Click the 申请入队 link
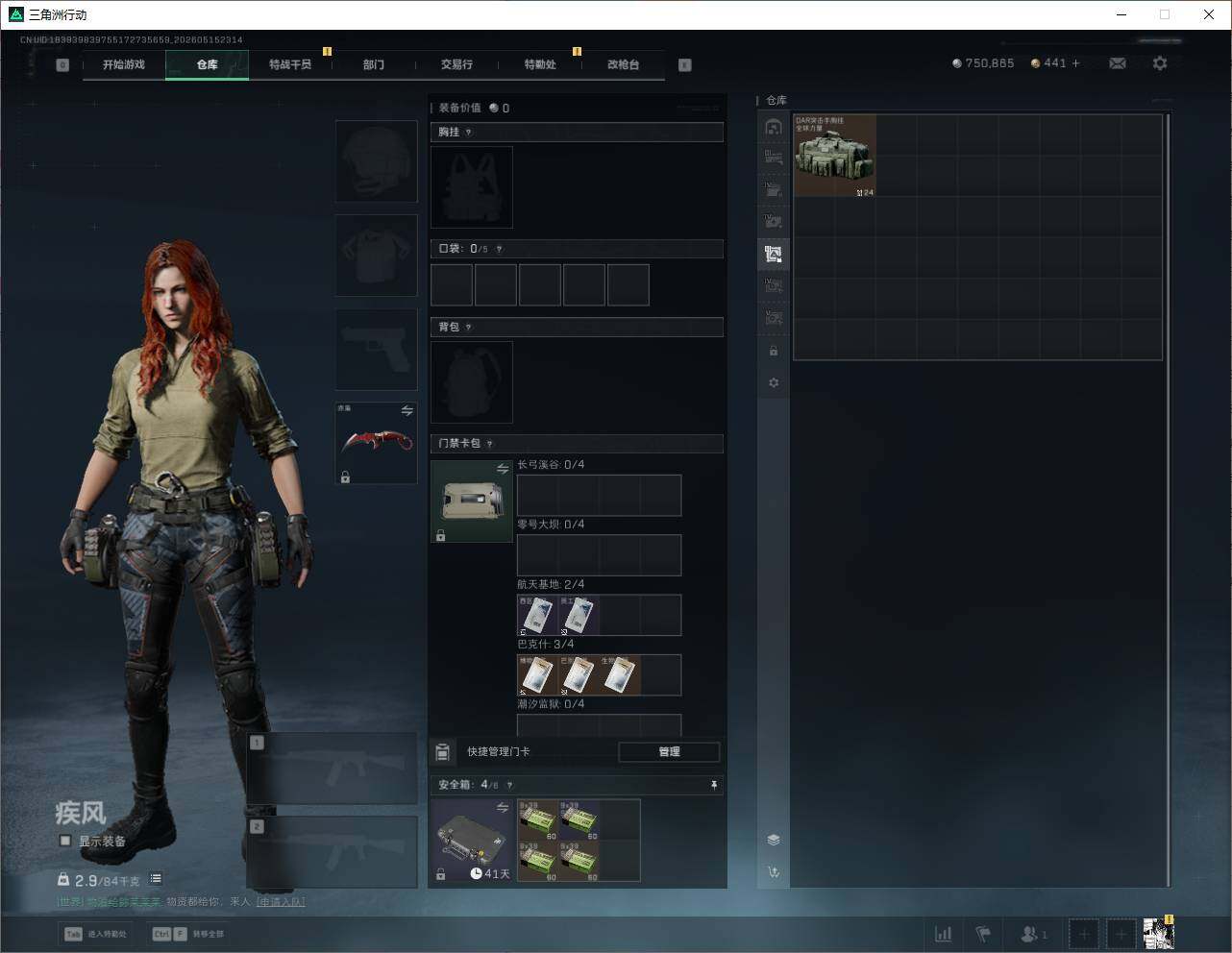The width and height of the screenshot is (1232, 953). click(x=281, y=902)
